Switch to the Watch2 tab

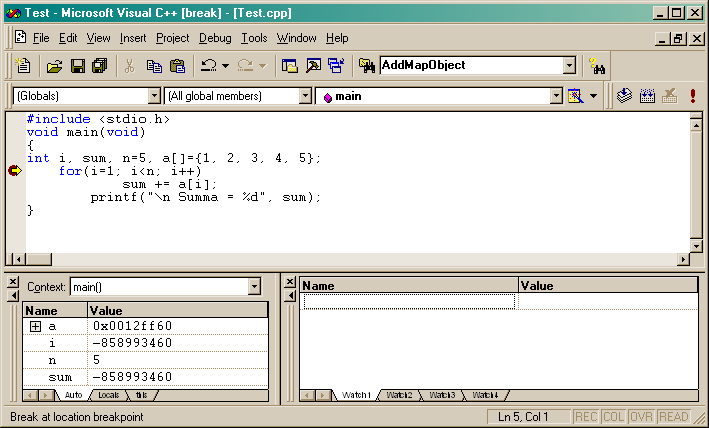399,395
